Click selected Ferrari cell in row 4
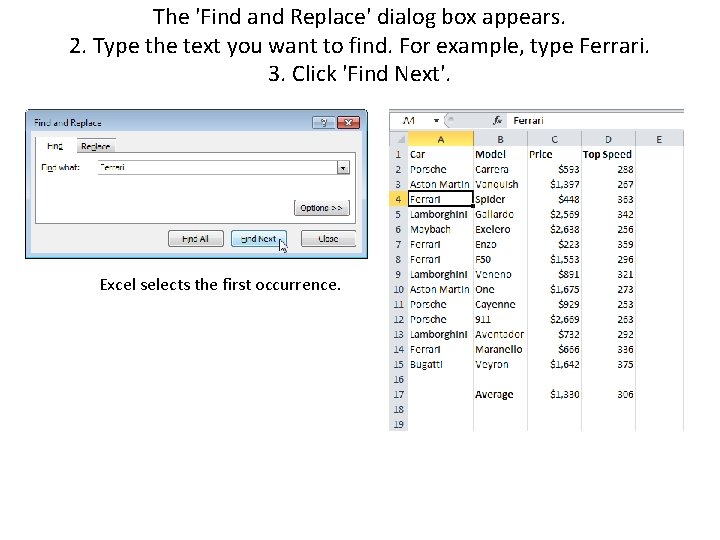Viewport: 720px width, 540px height. tap(441, 199)
